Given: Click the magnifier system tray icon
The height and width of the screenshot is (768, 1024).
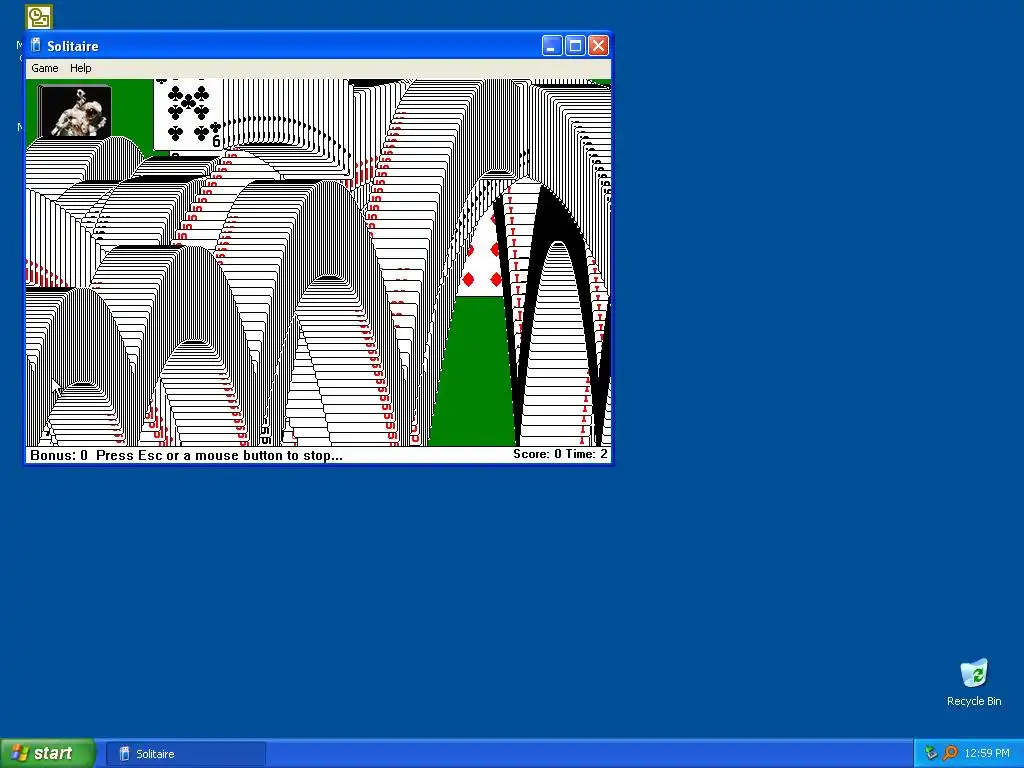Looking at the screenshot, I should [950, 754].
